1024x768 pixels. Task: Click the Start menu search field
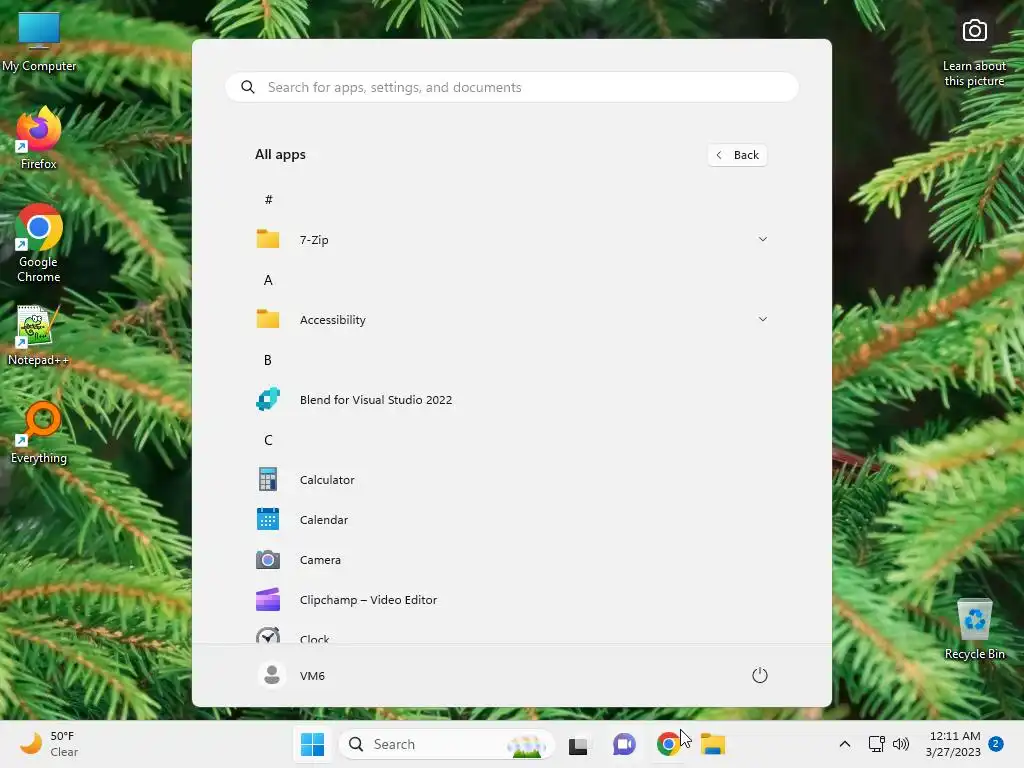coord(511,87)
